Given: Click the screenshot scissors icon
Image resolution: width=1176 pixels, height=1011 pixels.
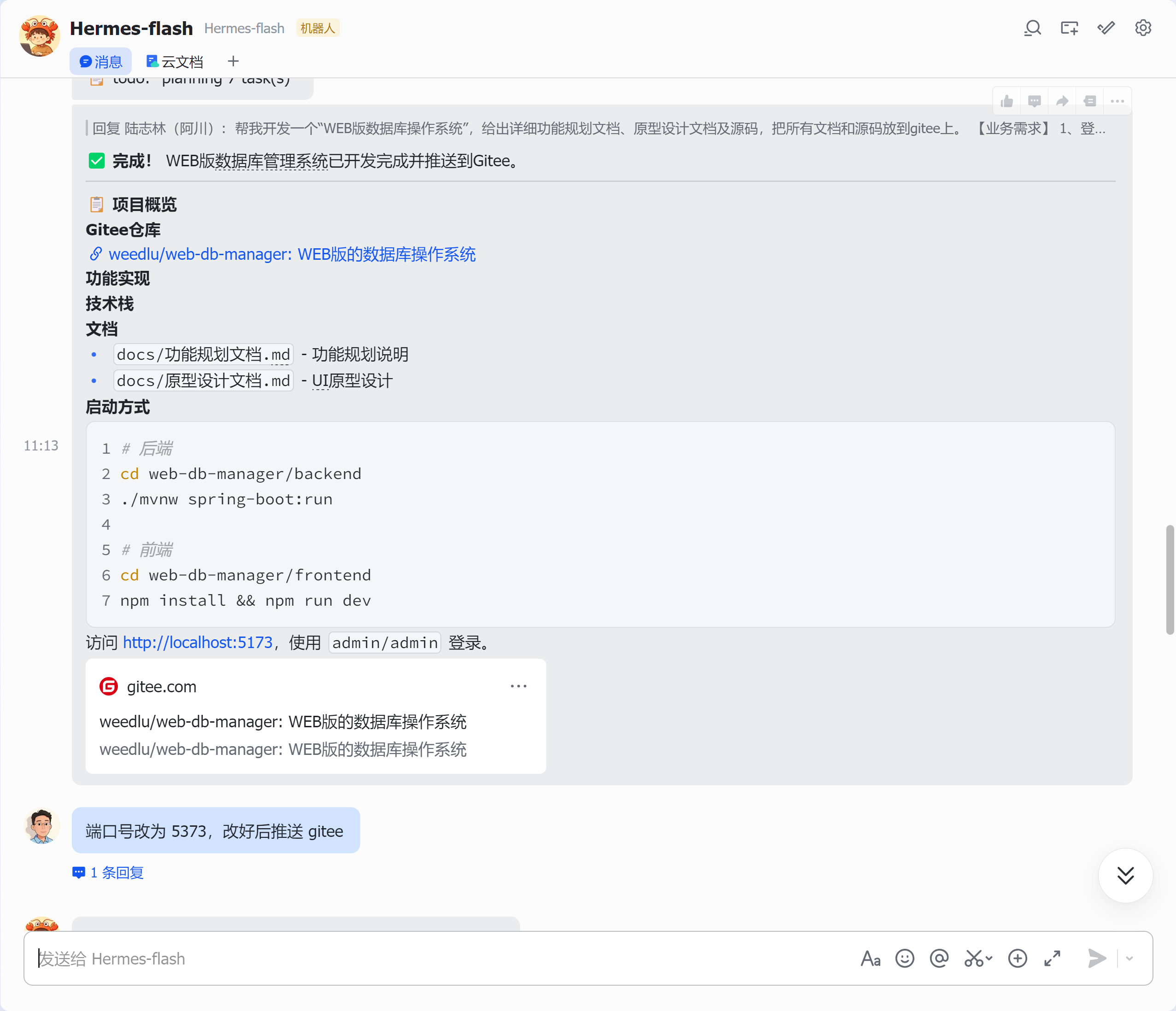Looking at the screenshot, I should [x=973, y=959].
